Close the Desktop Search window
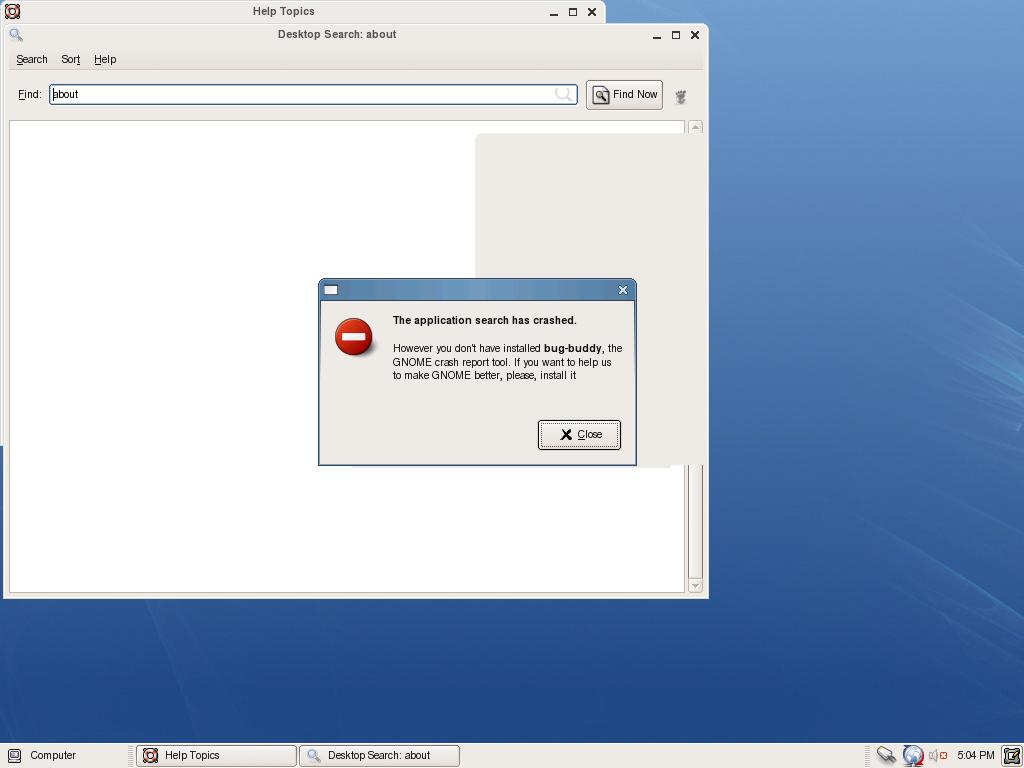The width and height of the screenshot is (1024, 768). pyautogui.click(x=695, y=35)
